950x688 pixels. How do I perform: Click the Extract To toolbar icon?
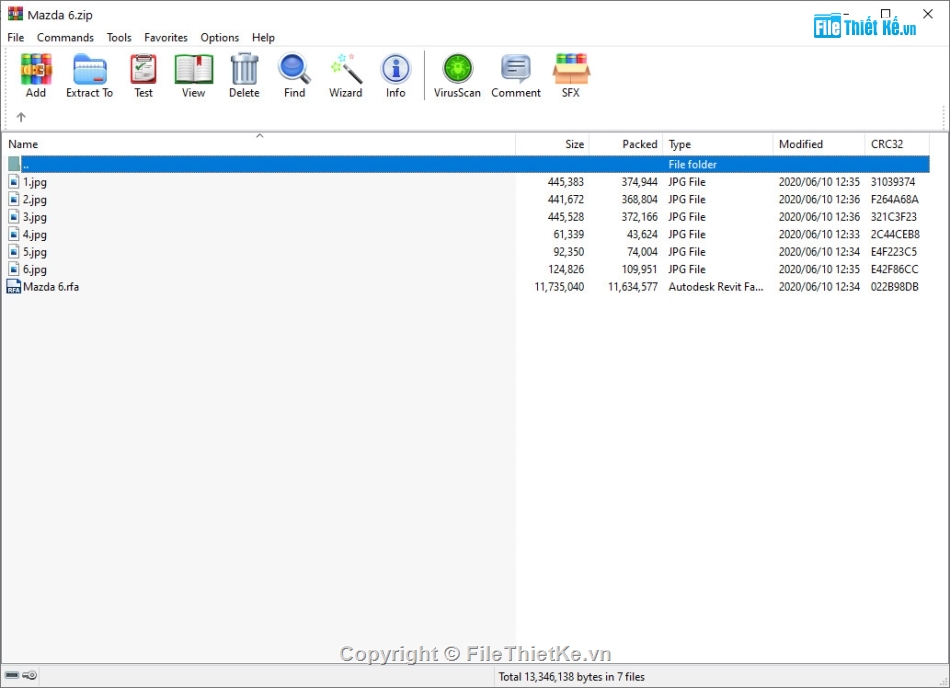pos(90,70)
